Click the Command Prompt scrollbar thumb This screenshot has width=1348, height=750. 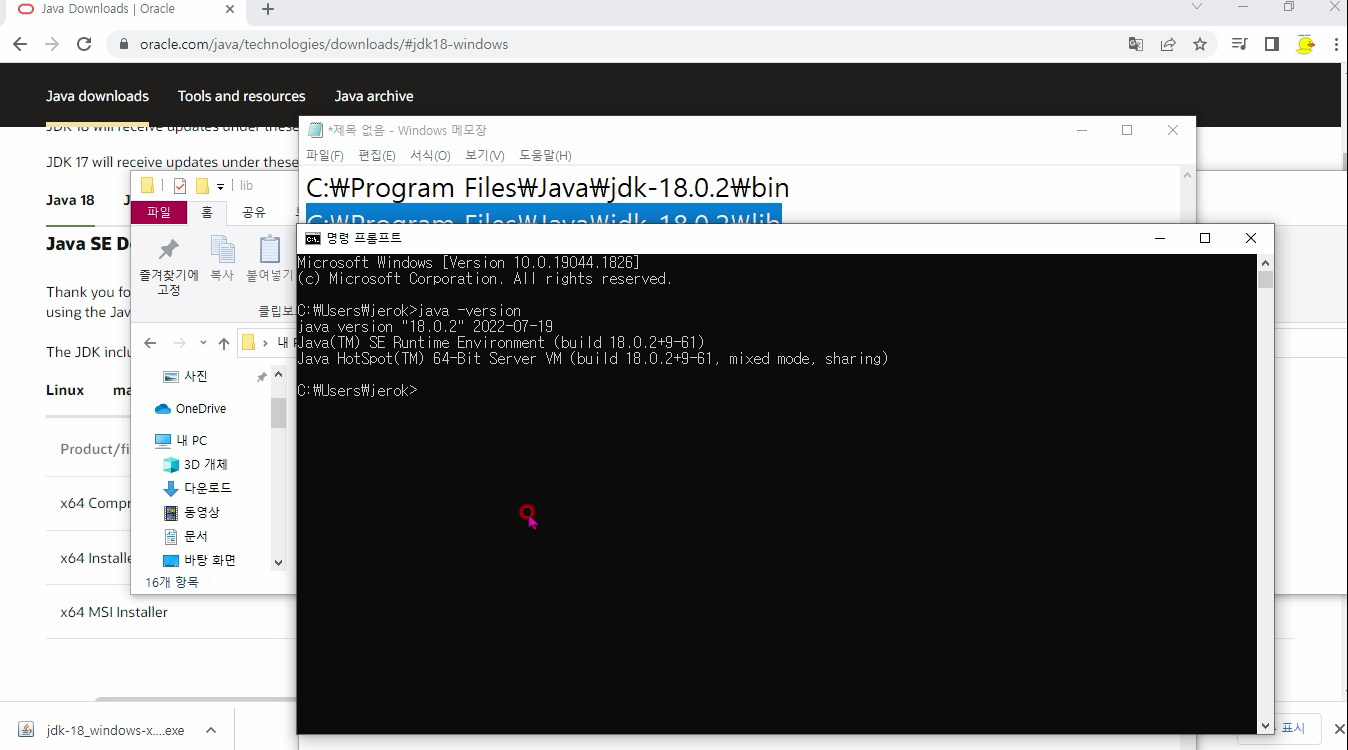1266,279
